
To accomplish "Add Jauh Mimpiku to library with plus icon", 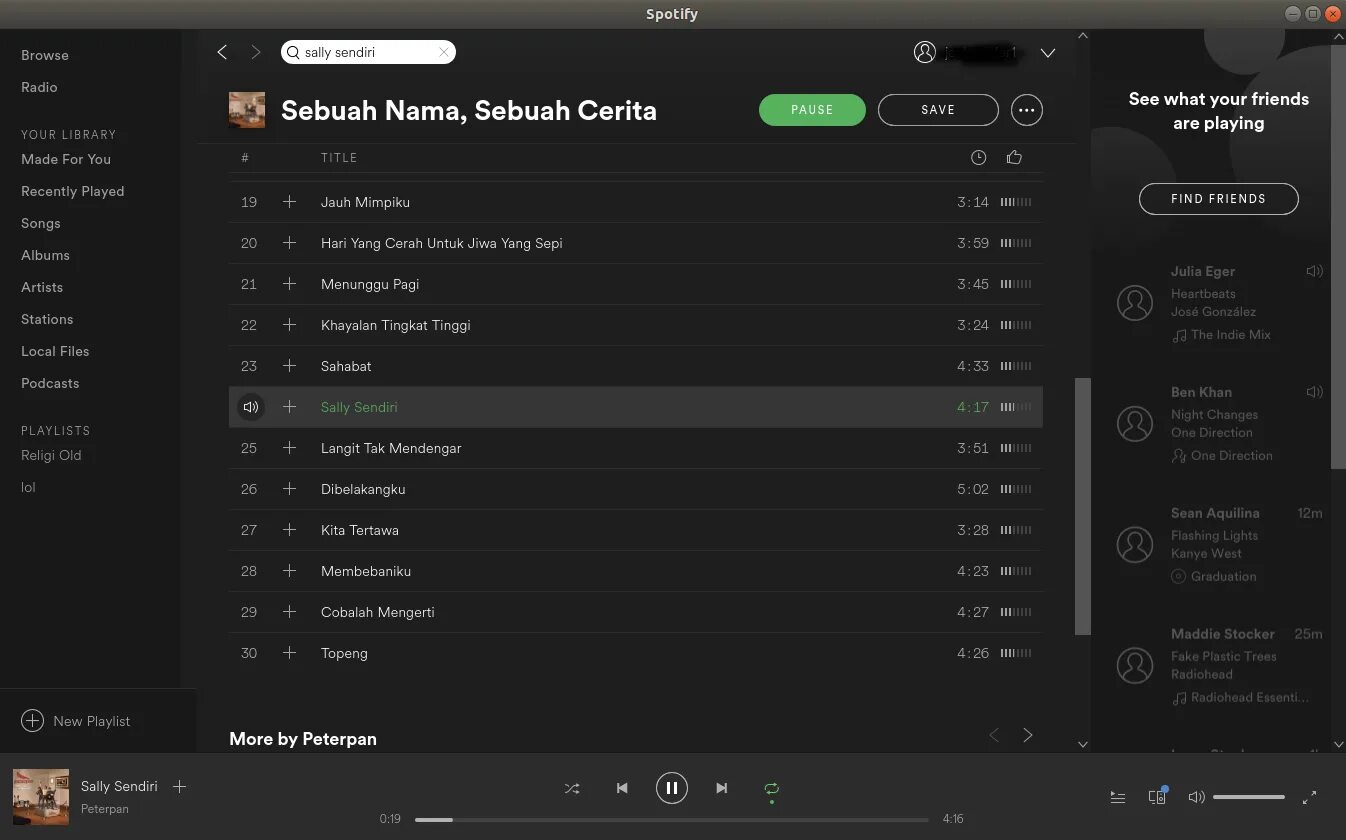I will [289, 202].
